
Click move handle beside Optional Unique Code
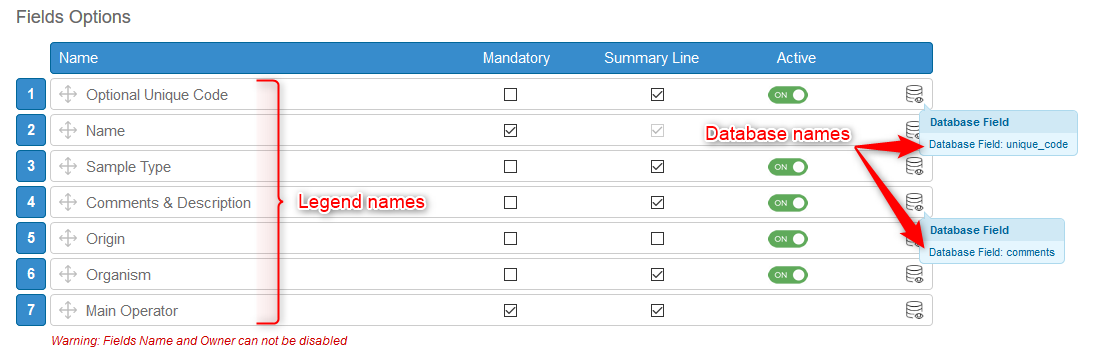(67, 95)
